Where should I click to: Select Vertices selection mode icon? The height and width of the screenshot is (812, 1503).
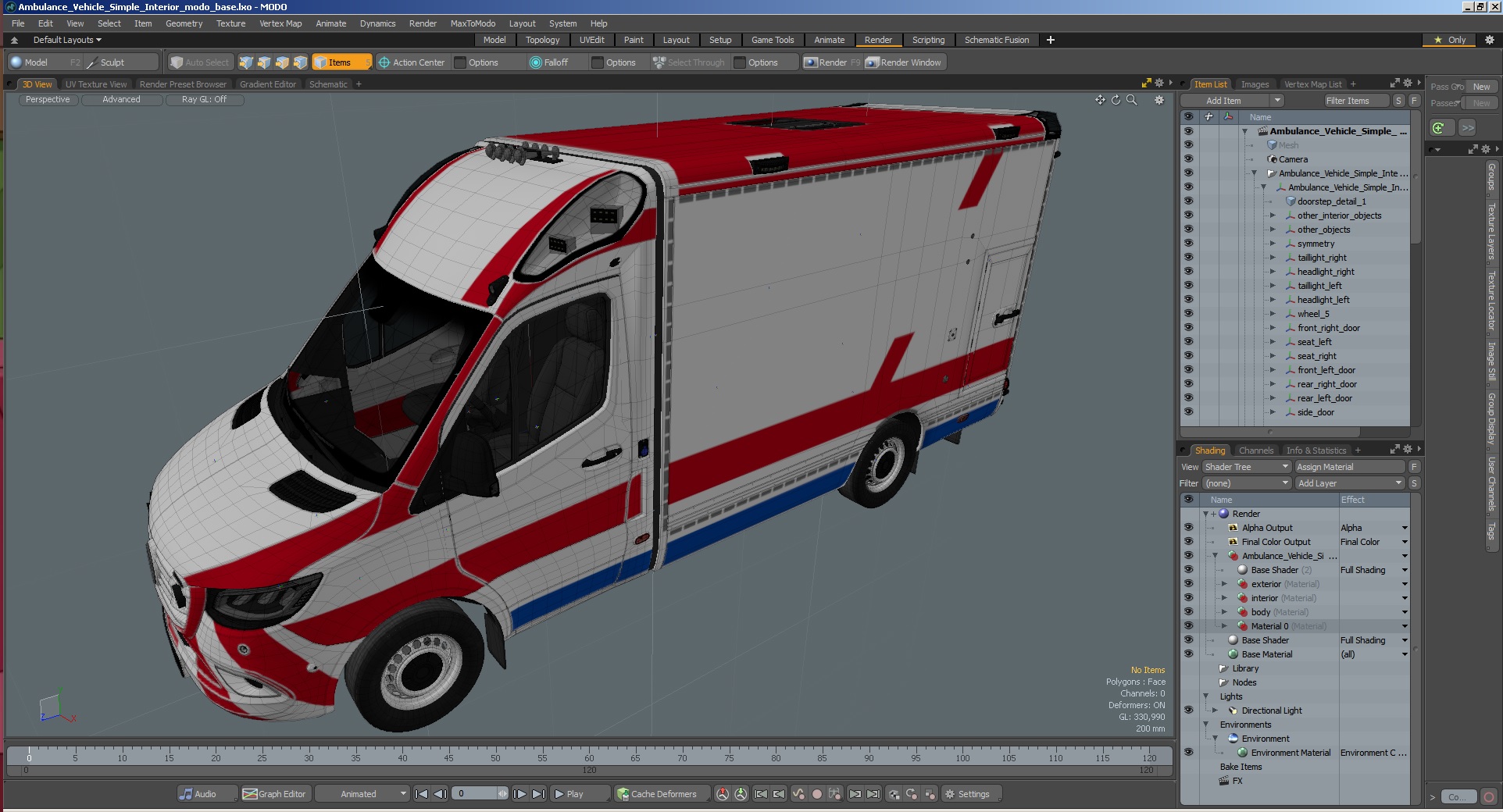click(246, 62)
